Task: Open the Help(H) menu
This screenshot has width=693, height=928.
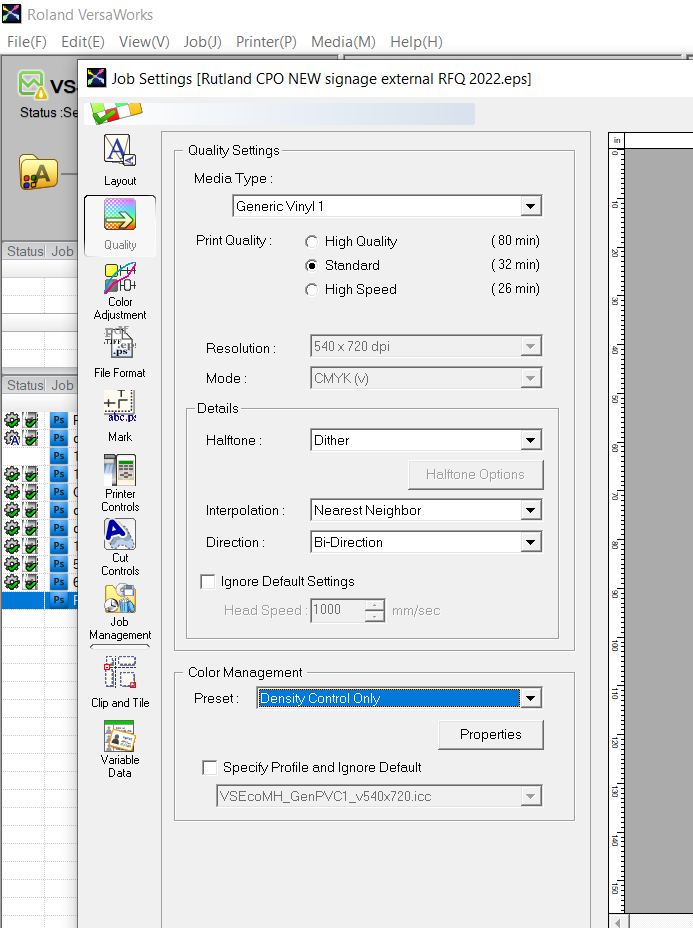Action: (416, 41)
